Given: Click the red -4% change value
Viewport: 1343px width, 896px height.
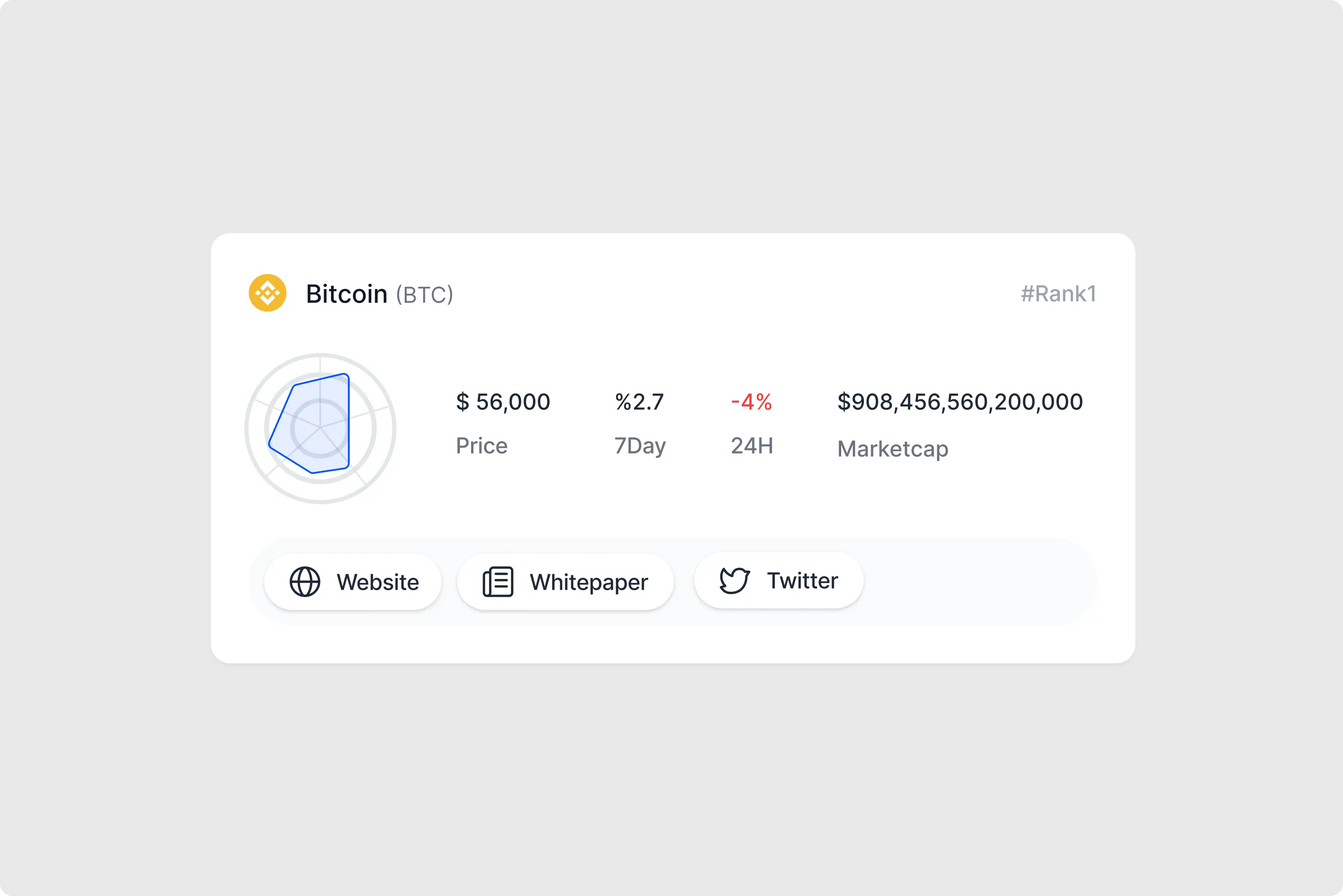Looking at the screenshot, I should coord(752,402).
